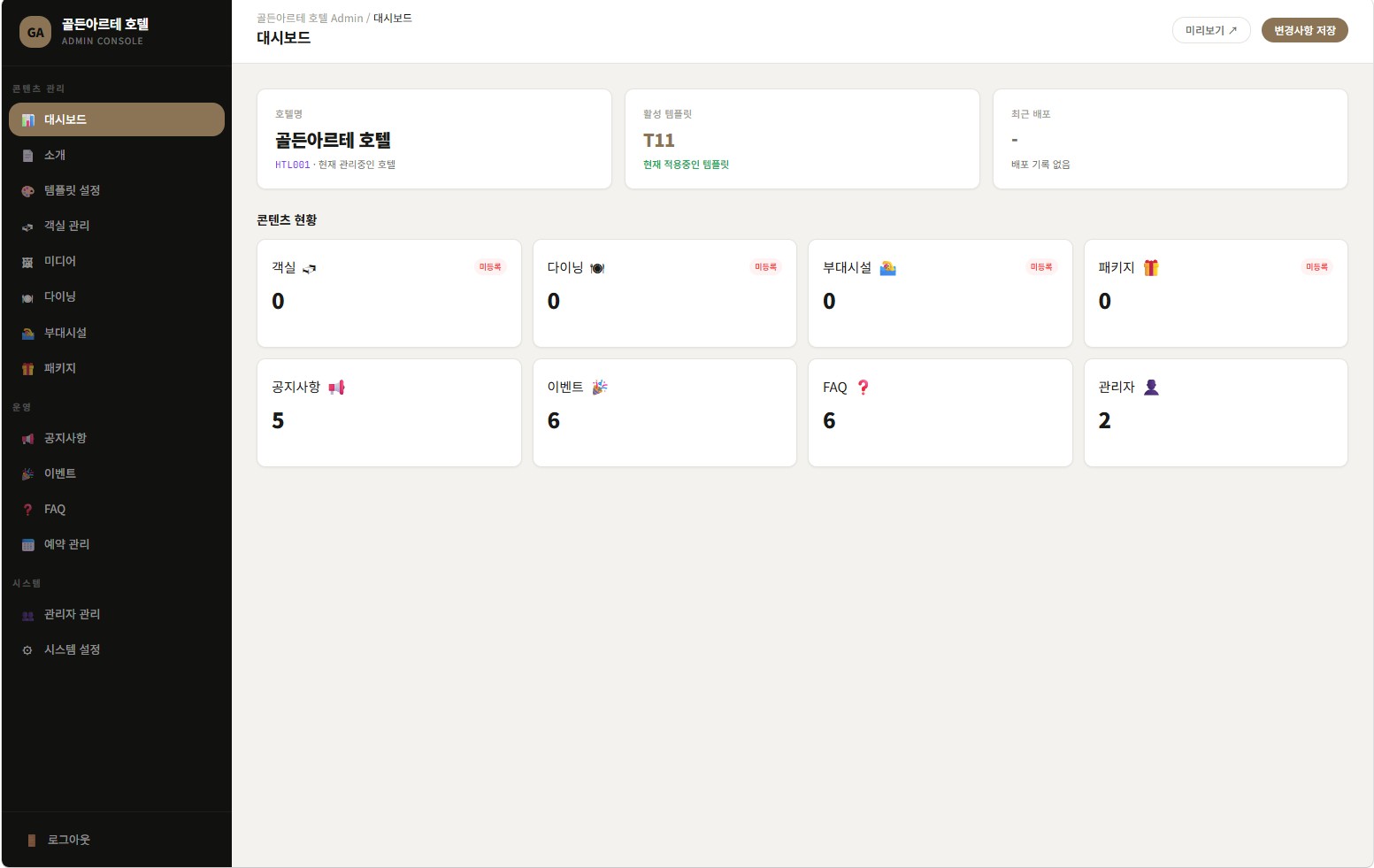Open 소개 page from sidebar
1374x868 pixels.
tap(117, 156)
